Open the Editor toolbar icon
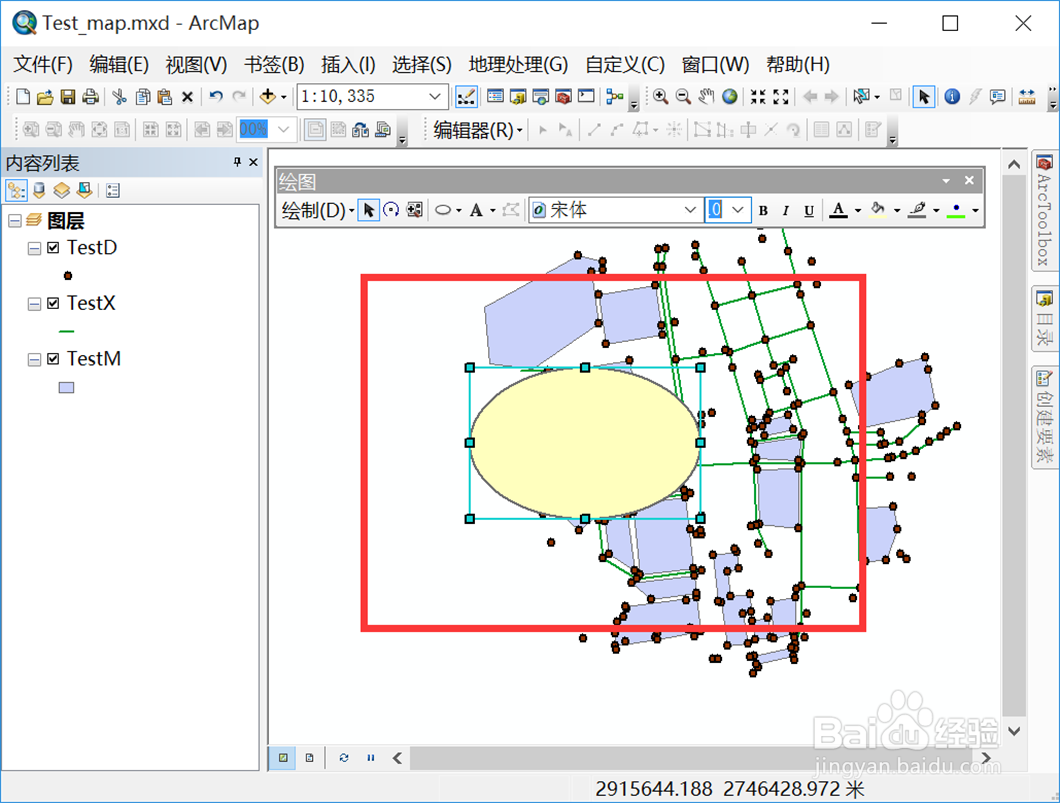This screenshot has height=803, width=1060. tap(466, 97)
